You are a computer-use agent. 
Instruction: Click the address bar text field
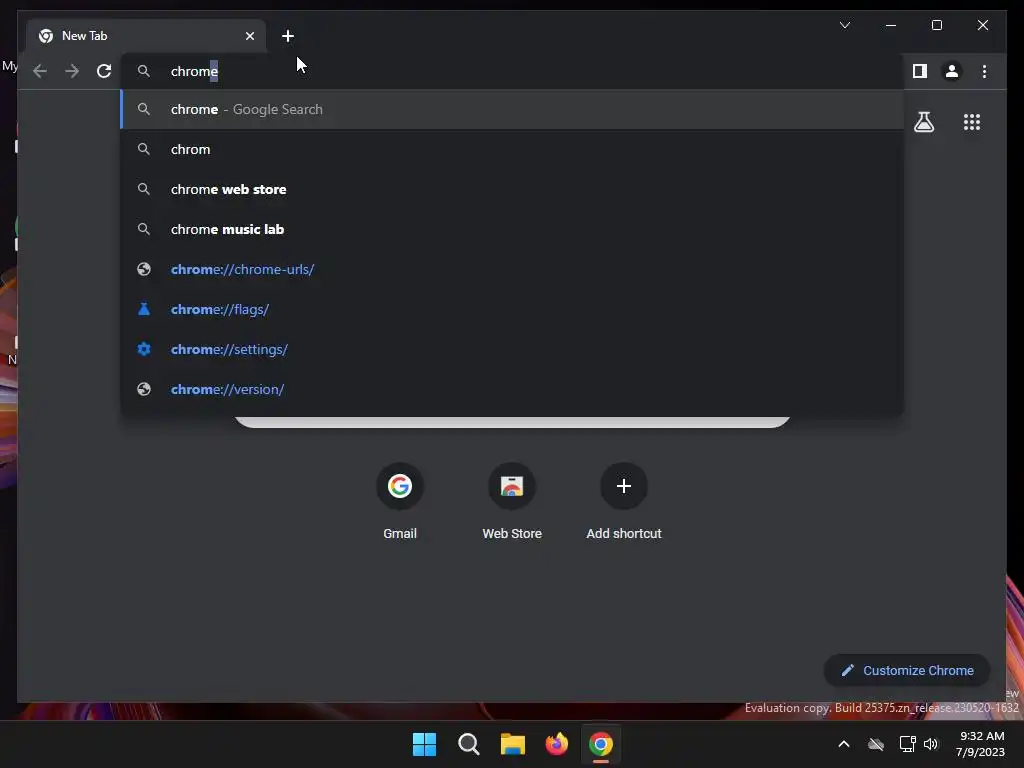[x=513, y=71]
